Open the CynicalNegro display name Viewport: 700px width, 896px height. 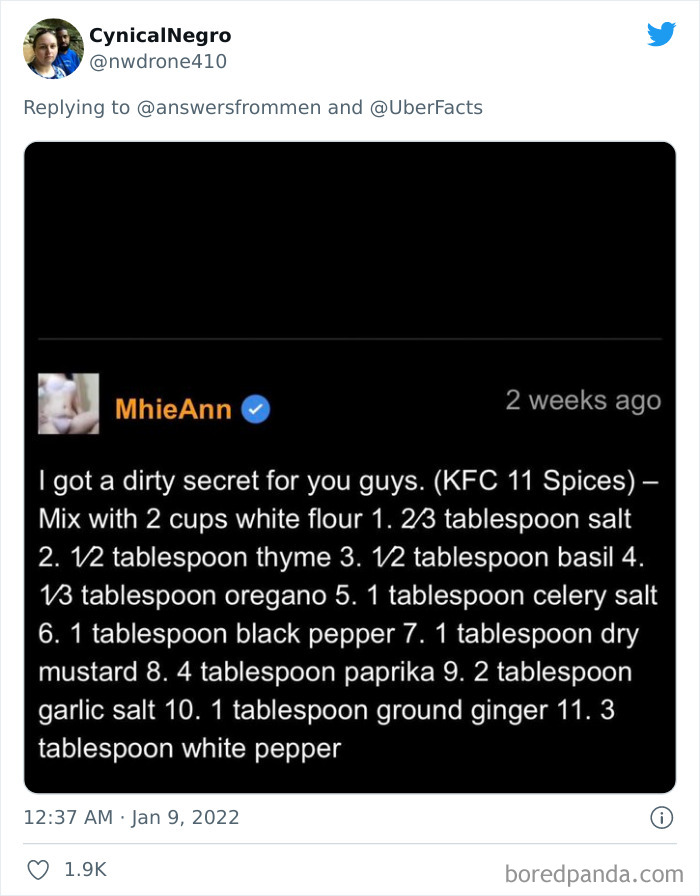[x=160, y=35]
